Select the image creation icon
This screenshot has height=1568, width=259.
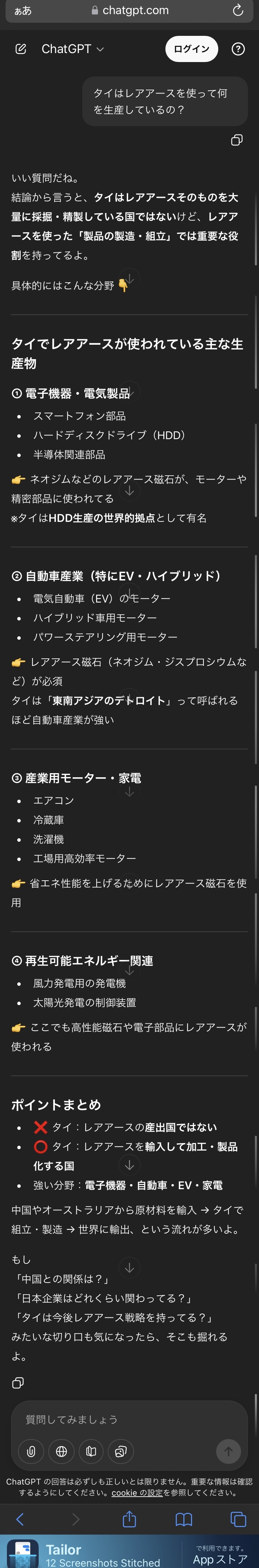point(121,1451)
